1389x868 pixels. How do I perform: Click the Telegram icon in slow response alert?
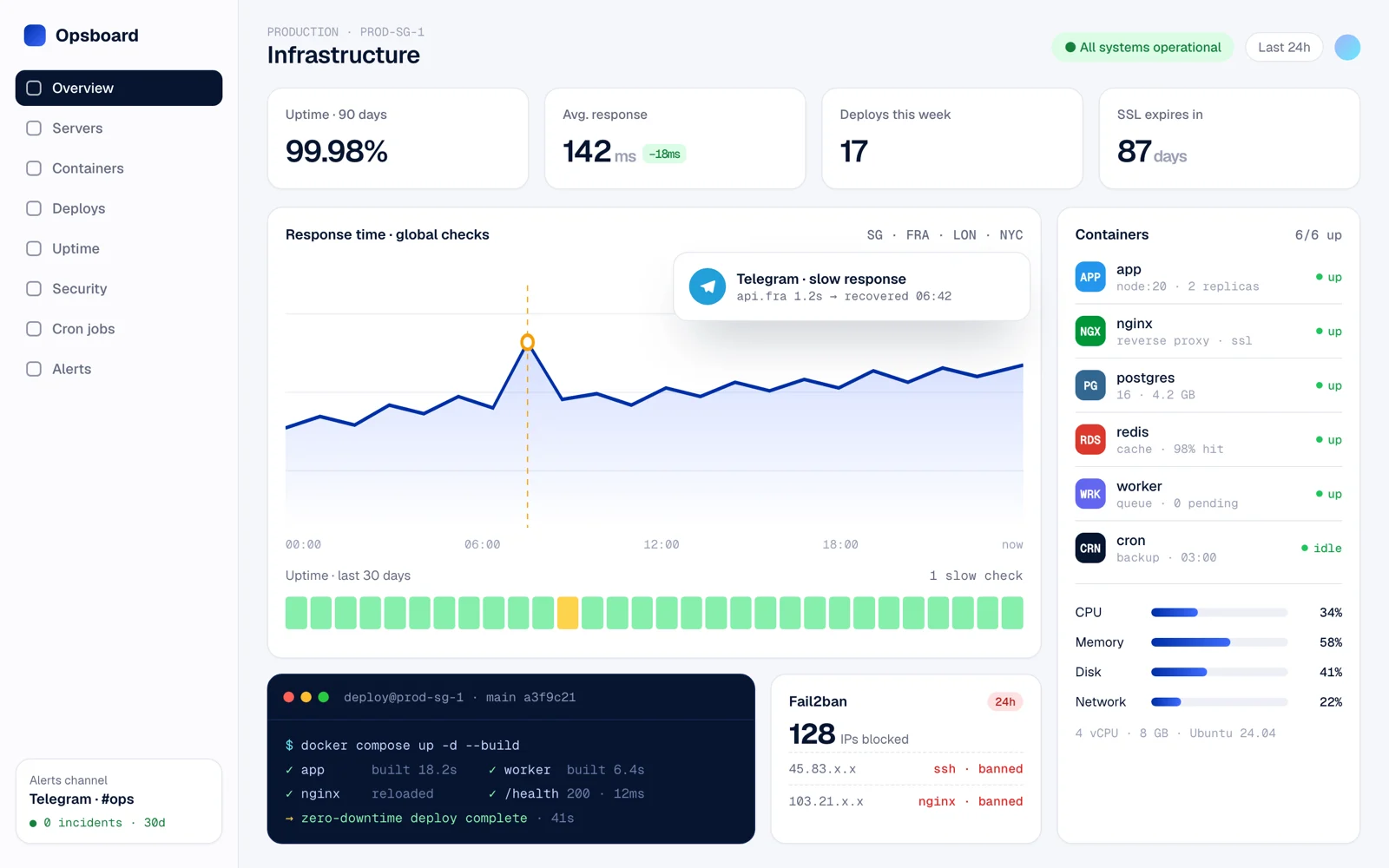pyautogui.click(x=708, y=286)
